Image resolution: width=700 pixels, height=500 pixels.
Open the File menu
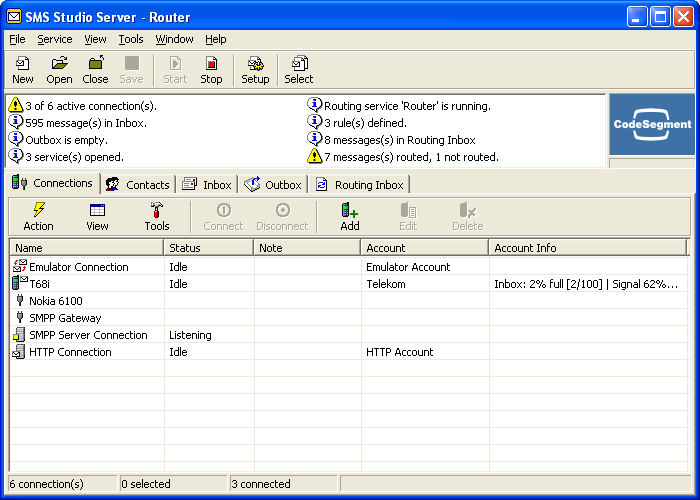click(17, 39)
